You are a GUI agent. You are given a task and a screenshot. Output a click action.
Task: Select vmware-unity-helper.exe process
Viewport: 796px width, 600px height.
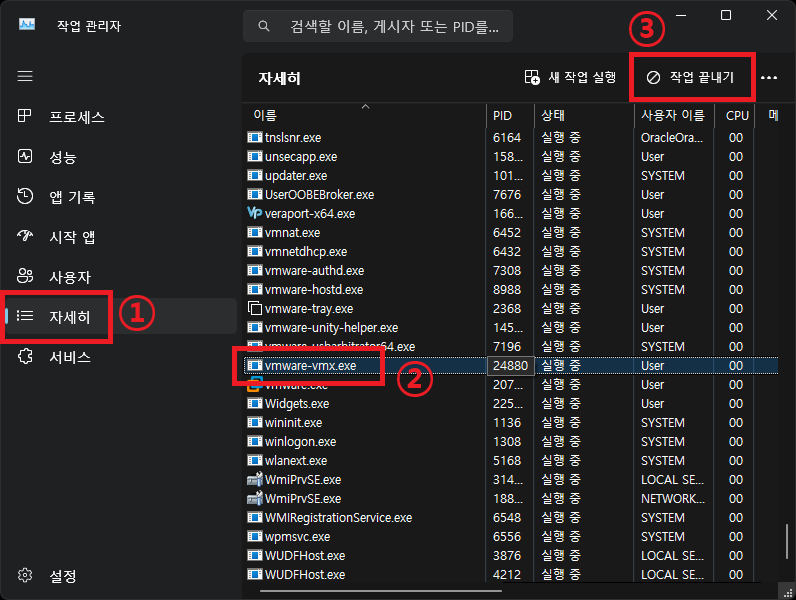(x=512, y=327)
